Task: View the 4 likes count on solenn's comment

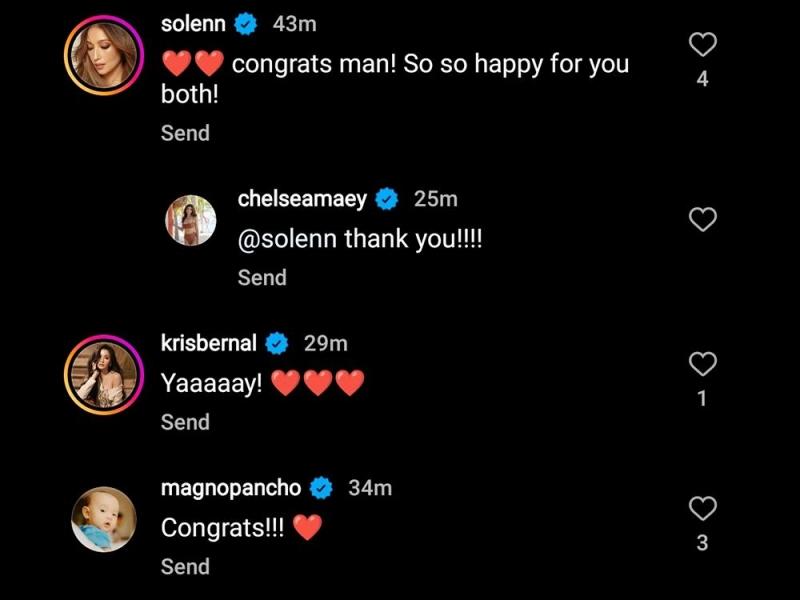Action: [x=702, y=79]
